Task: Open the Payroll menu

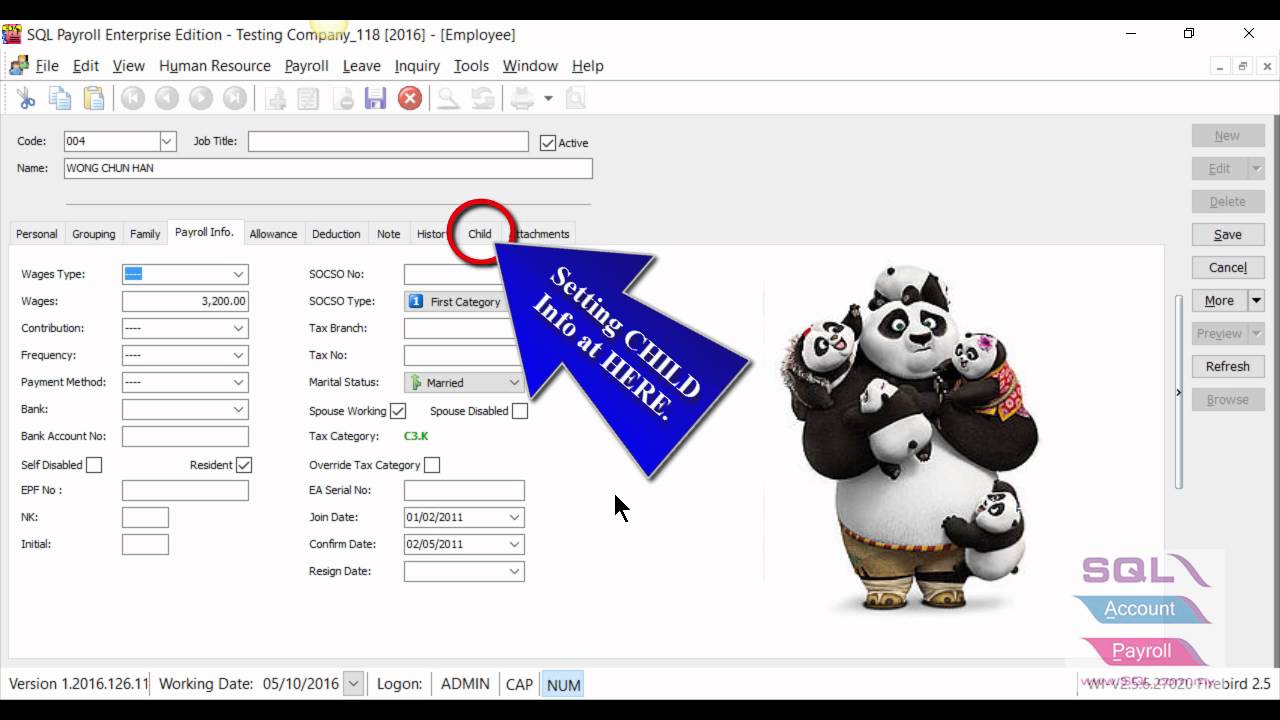Action: (x=306, y=66)
